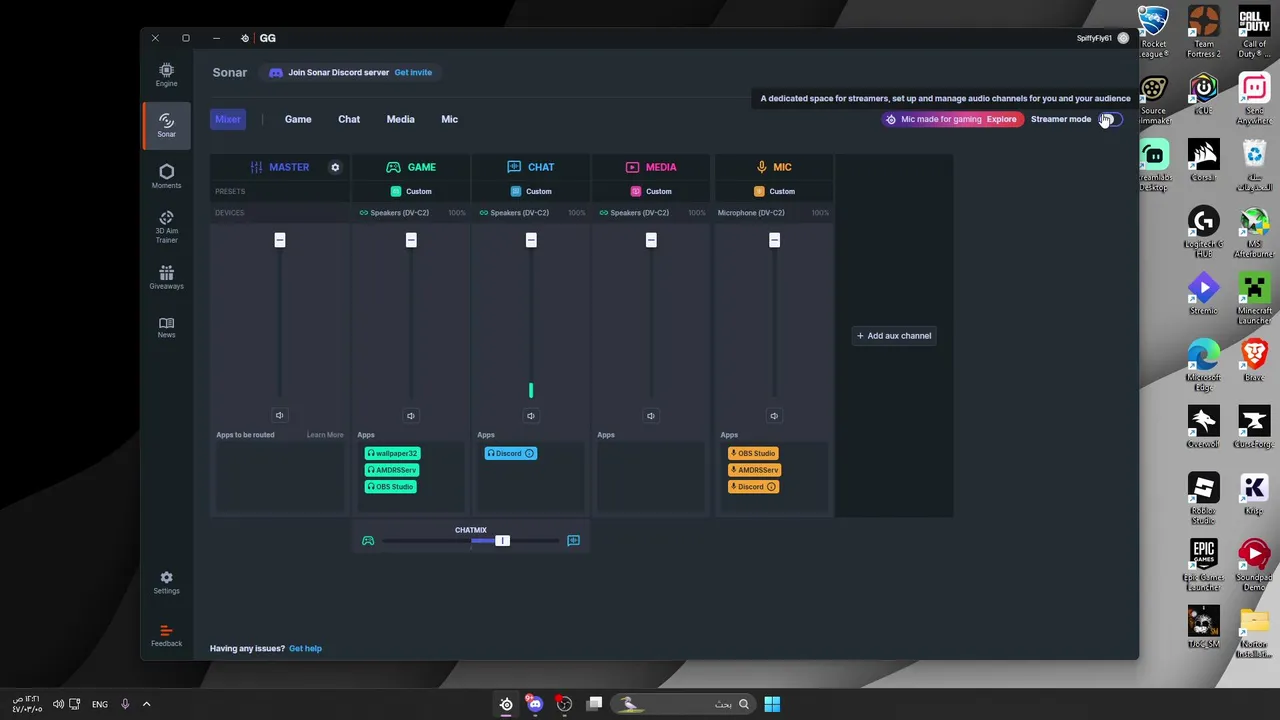Open Brave browser desktop icon
The image size is (1280, 720).
pyautogui.click(x=1254, y=361)
